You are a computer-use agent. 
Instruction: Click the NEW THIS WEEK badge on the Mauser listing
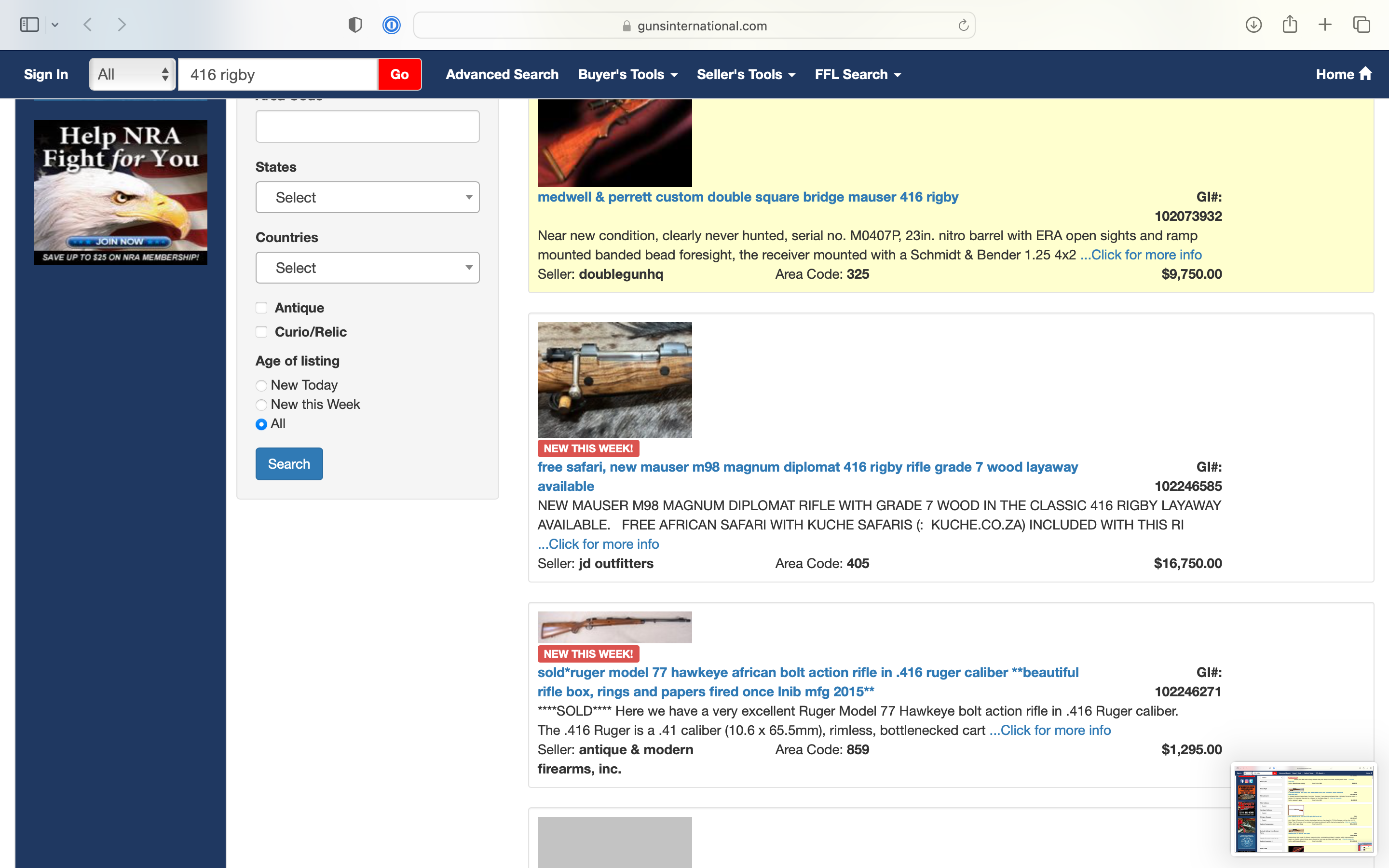coord(588,448)
